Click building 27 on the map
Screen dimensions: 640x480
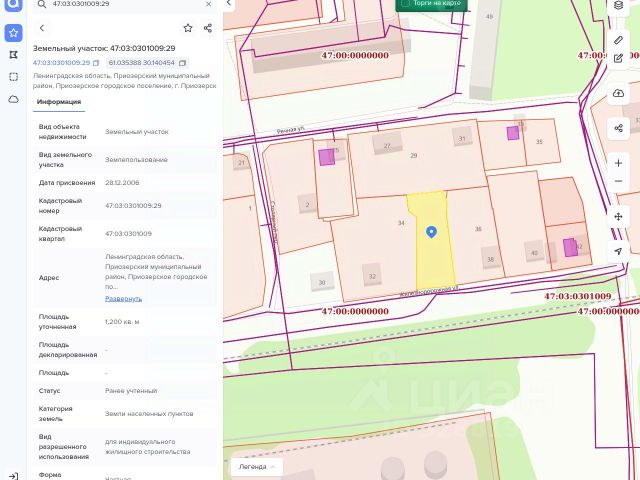pyautogui.click(x=387, y=144)
